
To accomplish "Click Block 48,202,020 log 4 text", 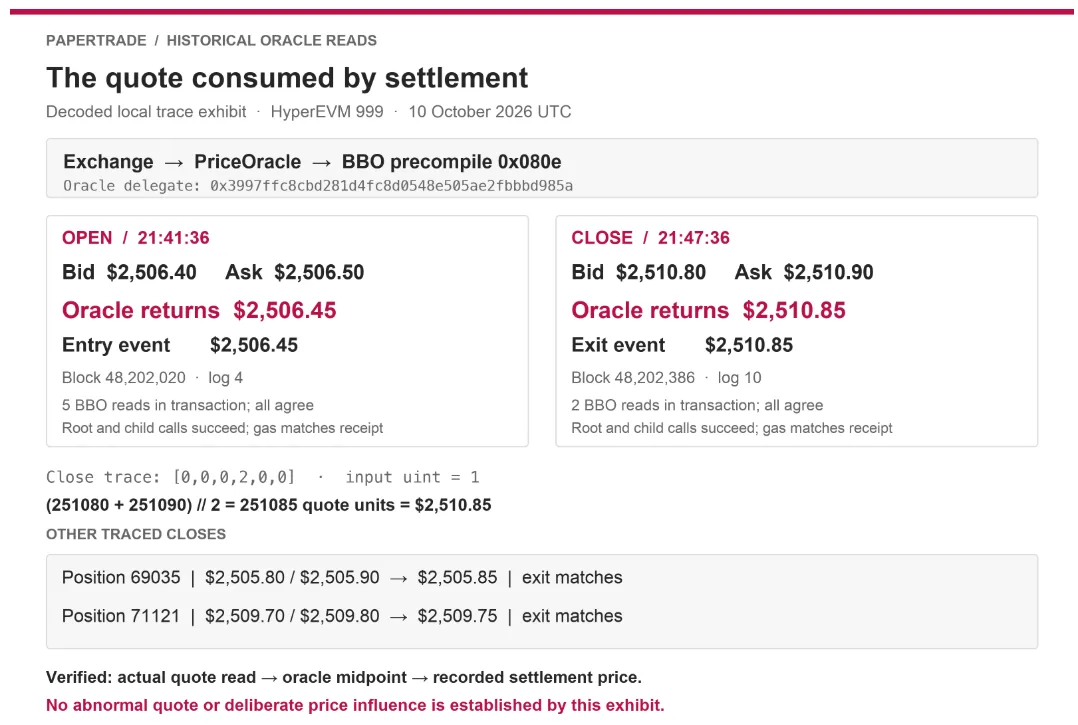I will point(152,378).
